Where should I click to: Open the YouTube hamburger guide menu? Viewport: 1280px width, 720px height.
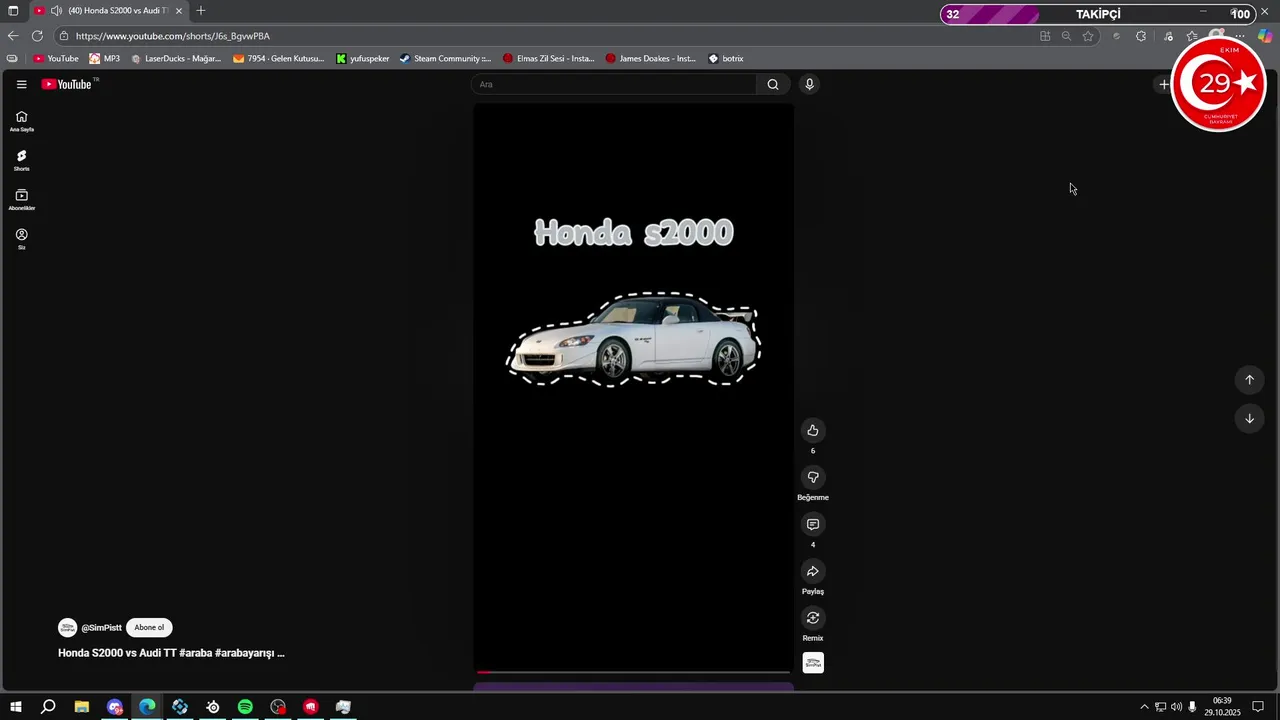pyautogui.click(x=21, y=84)
